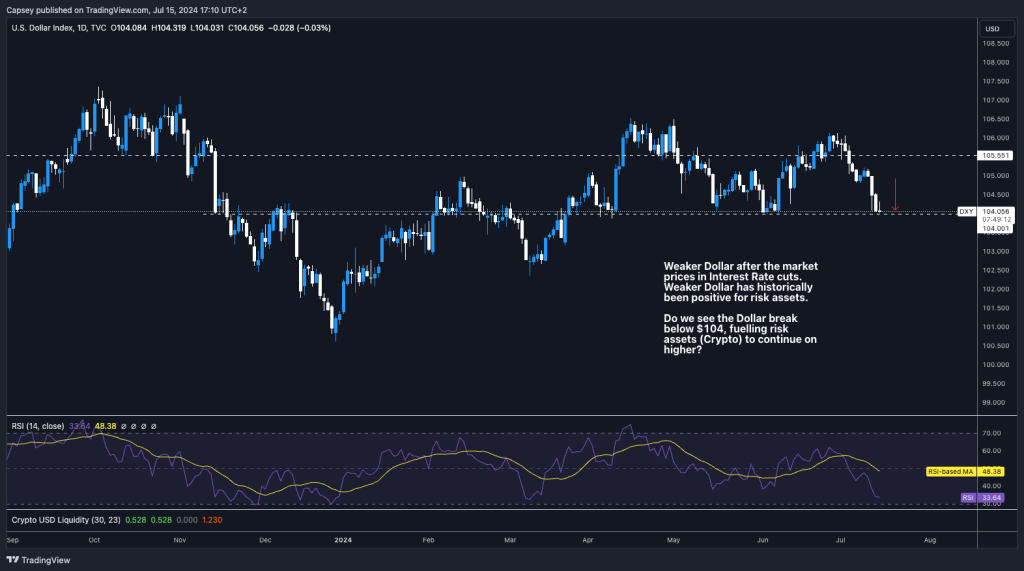Click the 102.000 price axis value
Image resolution: width=1024 pixels, height=571 pixels.
click(x=995, y=289)
